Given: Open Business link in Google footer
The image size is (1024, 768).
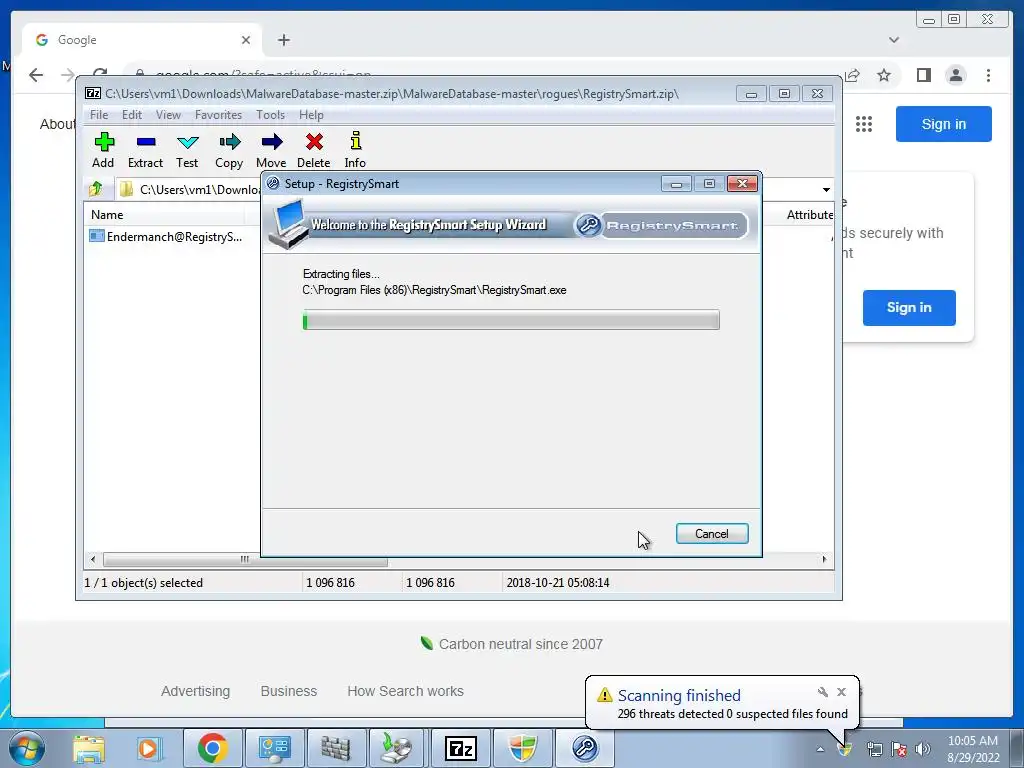Looking at the screenshot, I should tap(289, 691).
